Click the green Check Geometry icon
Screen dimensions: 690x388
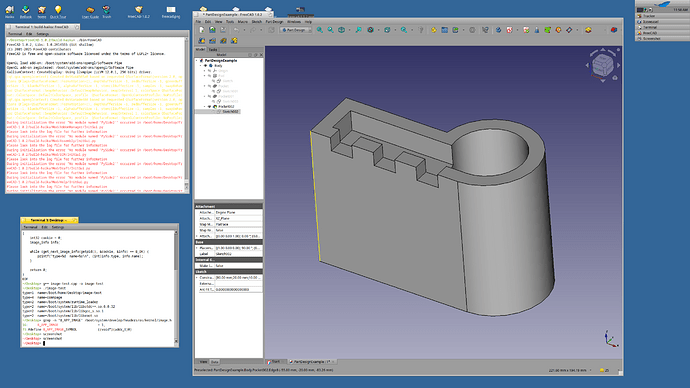pyautogui.click(x=548, y=30)
